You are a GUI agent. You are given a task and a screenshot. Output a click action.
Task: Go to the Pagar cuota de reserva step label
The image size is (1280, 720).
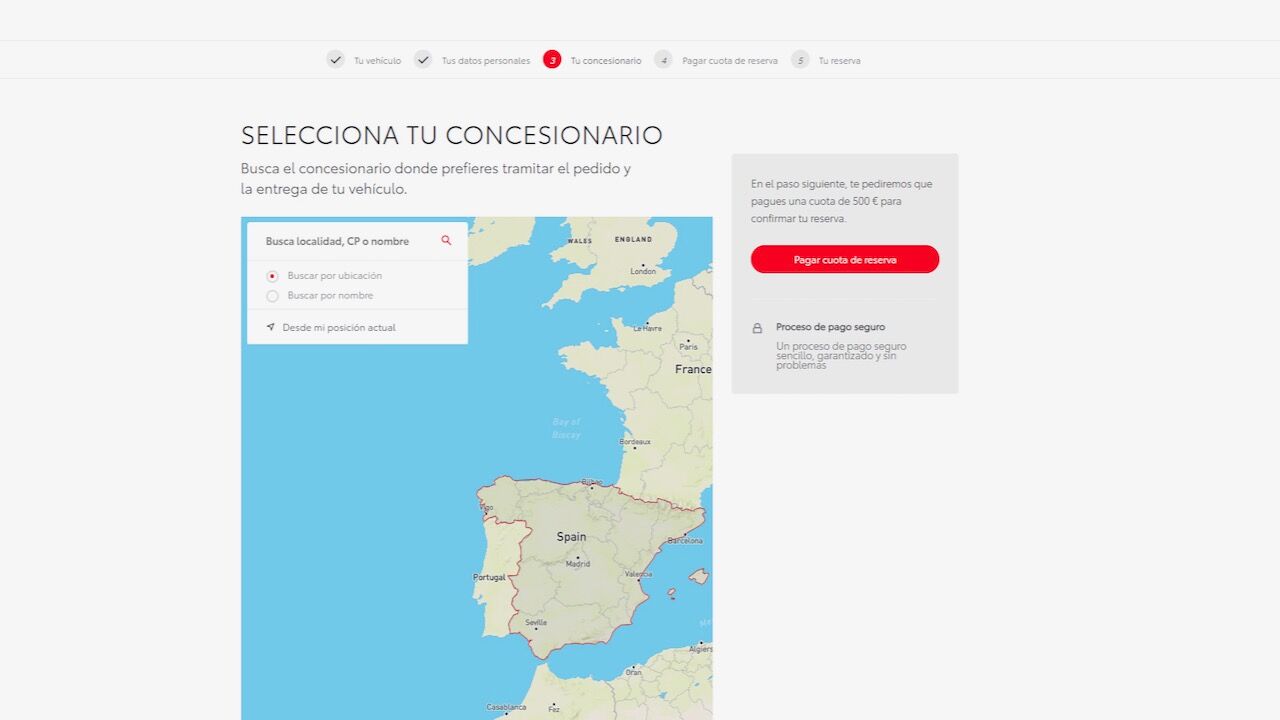[729, 61]
